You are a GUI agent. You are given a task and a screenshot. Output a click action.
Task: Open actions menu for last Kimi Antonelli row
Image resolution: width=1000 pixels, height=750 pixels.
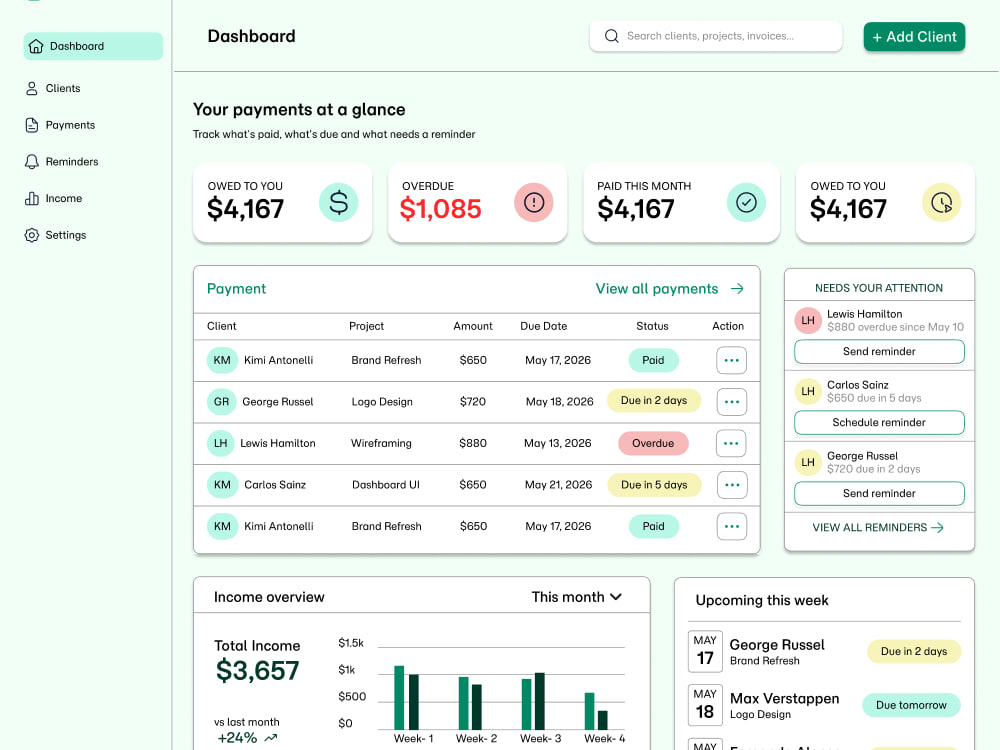[732, 526]
